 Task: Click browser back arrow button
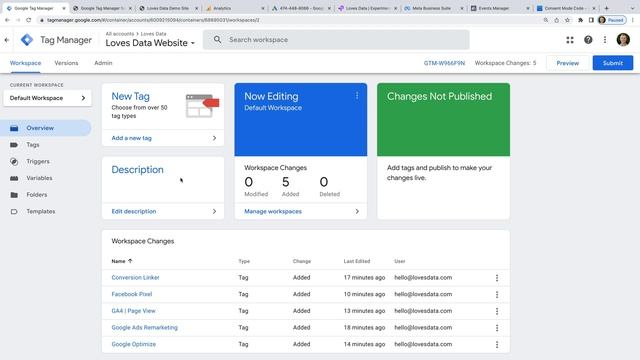(x=7, y=20)
